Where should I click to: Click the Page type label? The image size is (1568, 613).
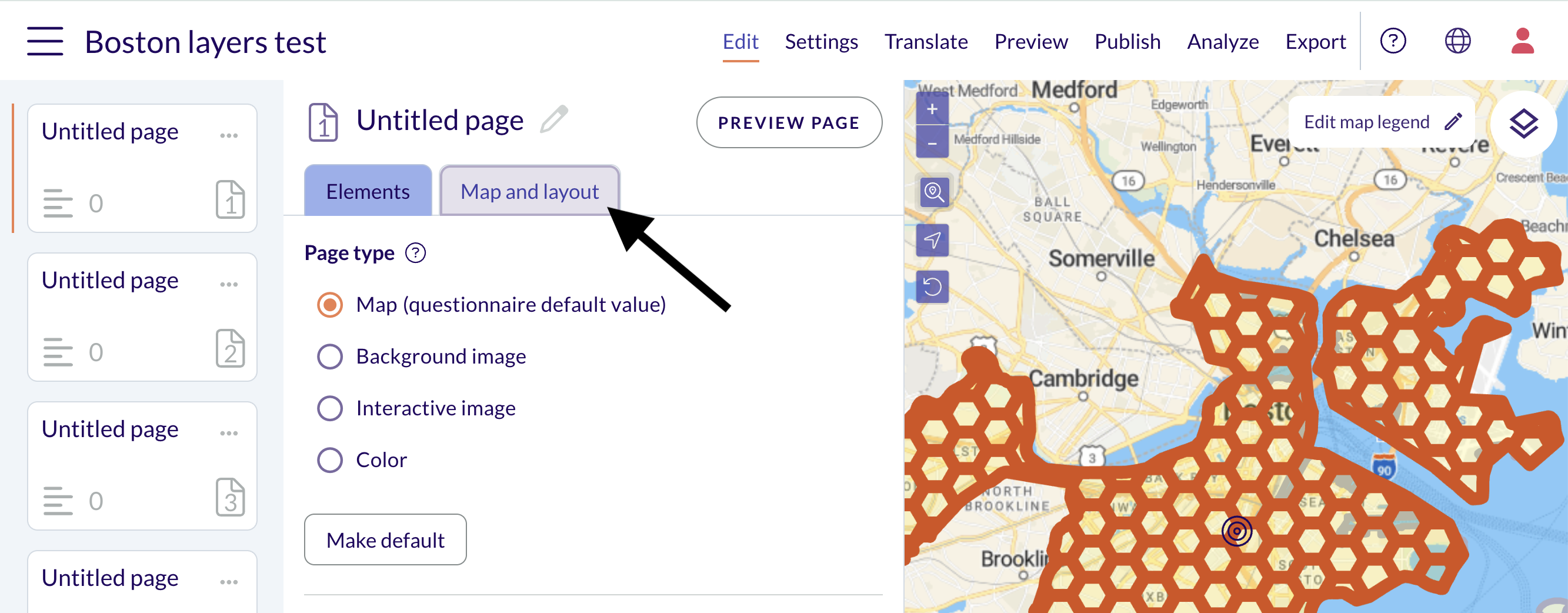[349, 252]
